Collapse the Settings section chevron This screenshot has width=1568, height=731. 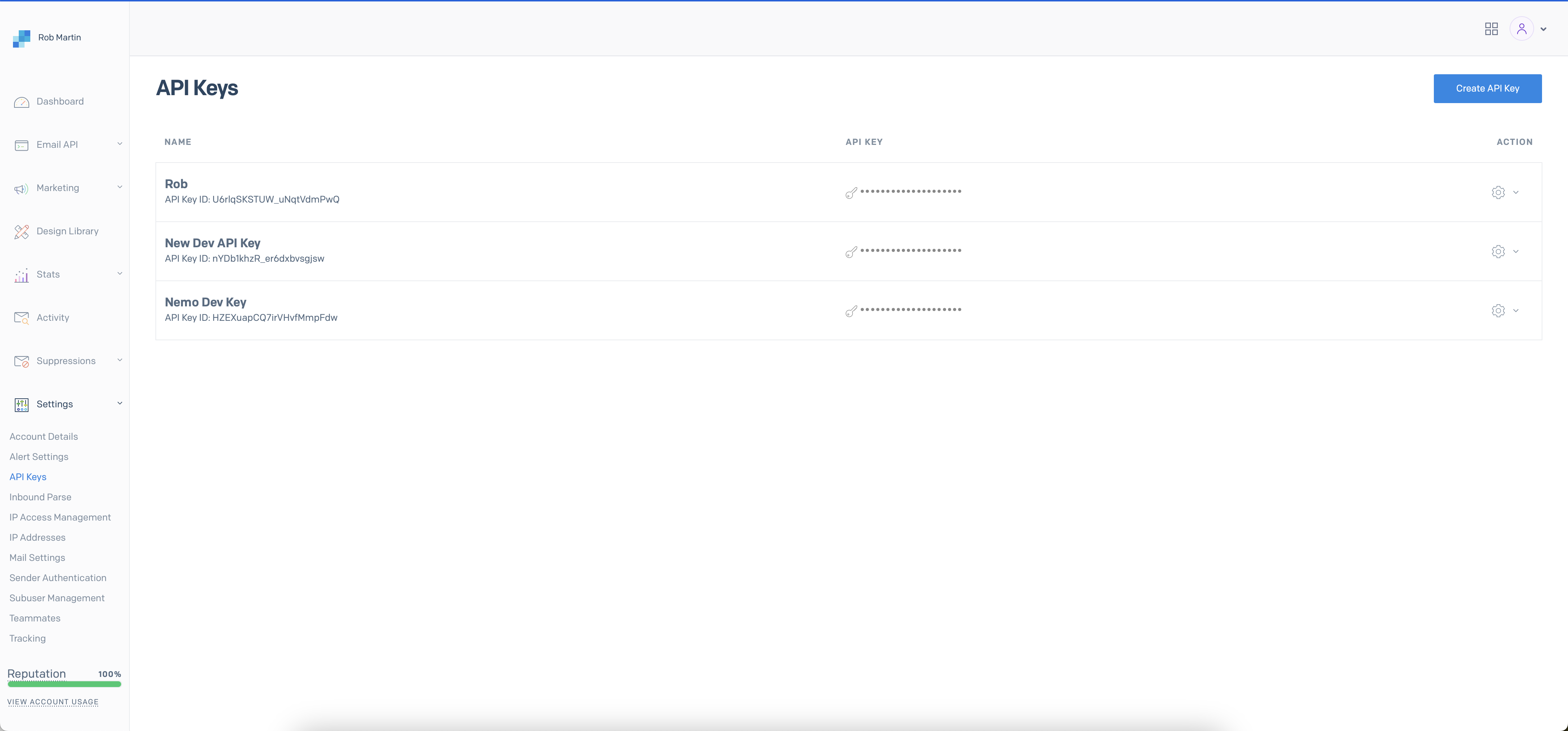pos(119,403)
